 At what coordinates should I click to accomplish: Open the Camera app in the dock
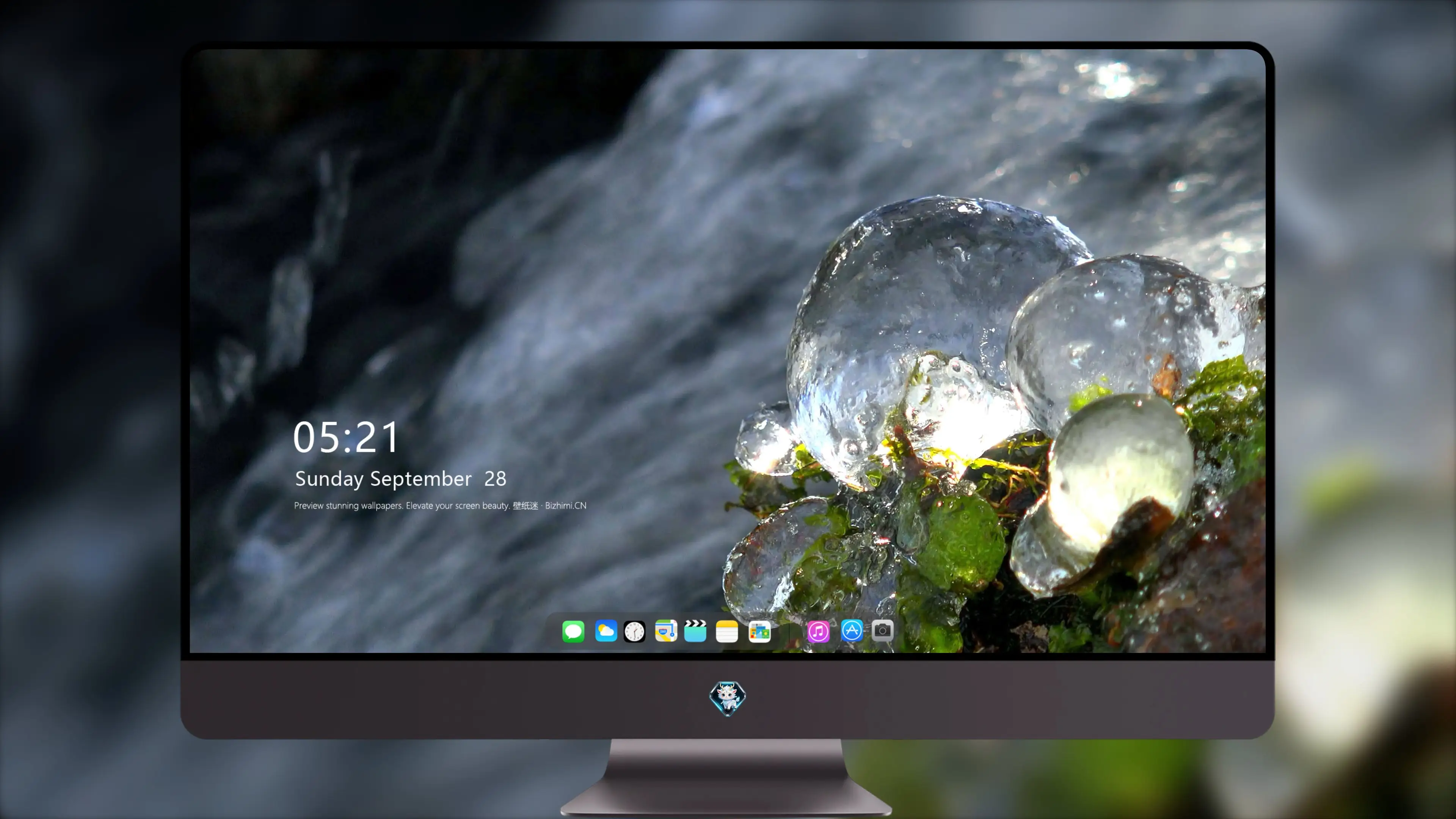pyautogui.click(x=882, y=631)
